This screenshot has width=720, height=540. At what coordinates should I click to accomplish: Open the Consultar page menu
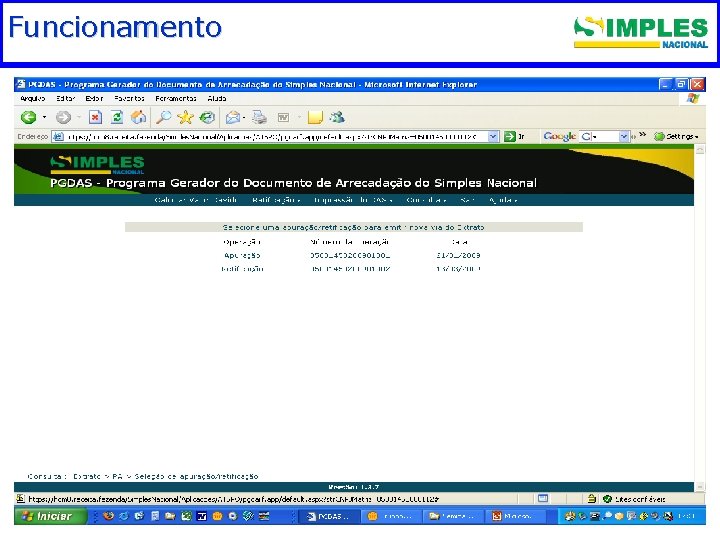(427, 200)
